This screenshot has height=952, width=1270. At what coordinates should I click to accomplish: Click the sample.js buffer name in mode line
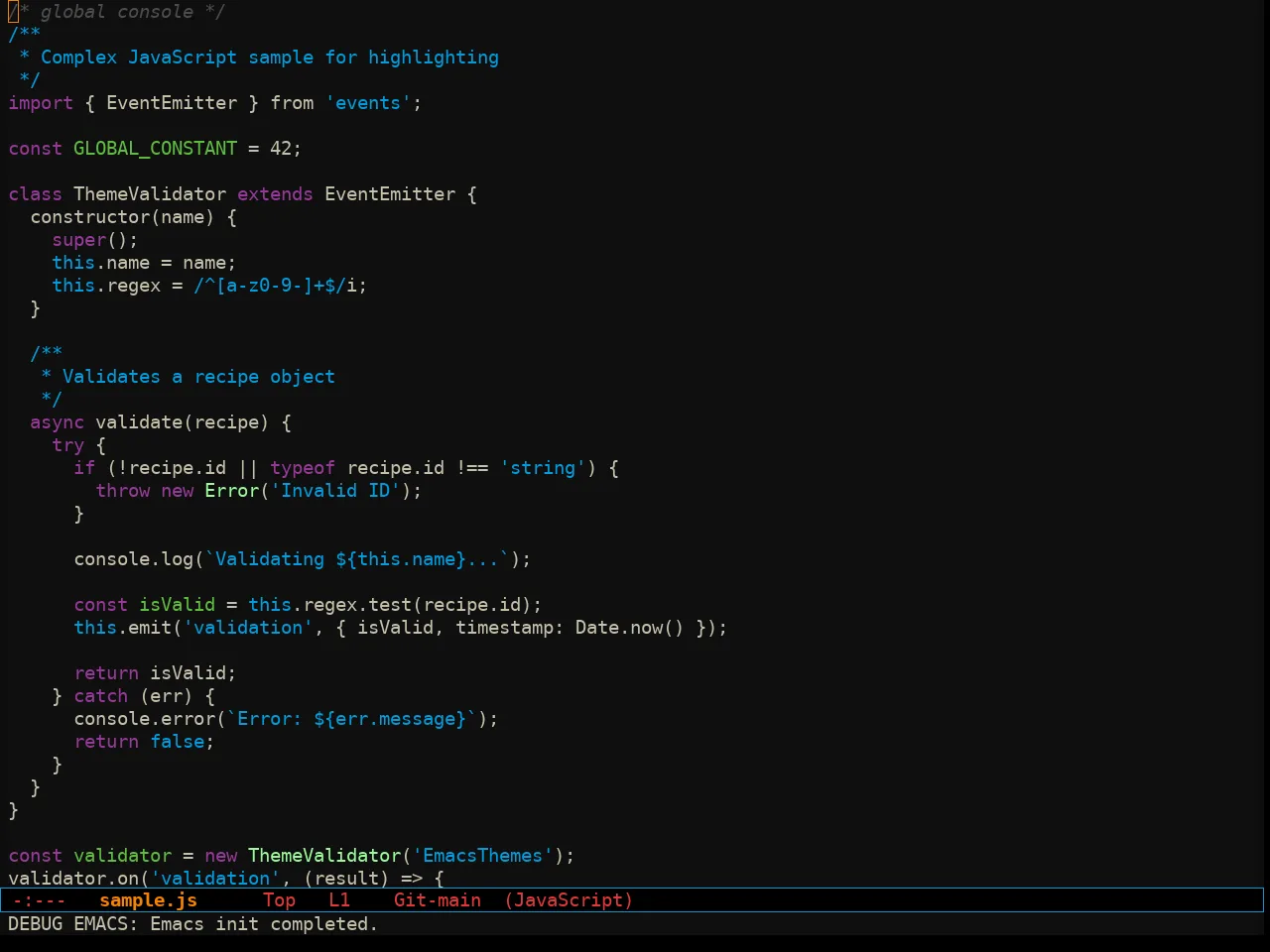148,900
